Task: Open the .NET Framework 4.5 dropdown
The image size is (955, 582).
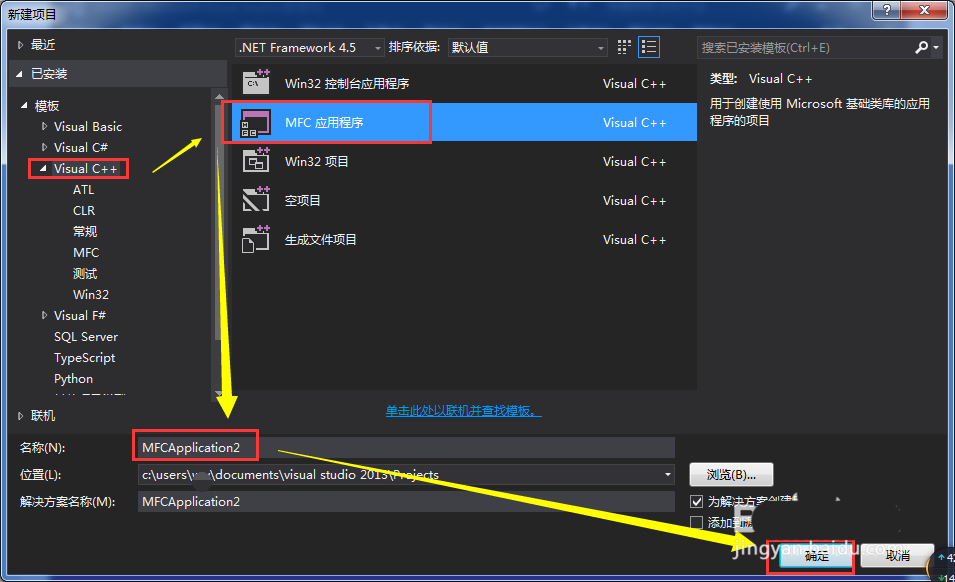Action: [x=309, y=47]
